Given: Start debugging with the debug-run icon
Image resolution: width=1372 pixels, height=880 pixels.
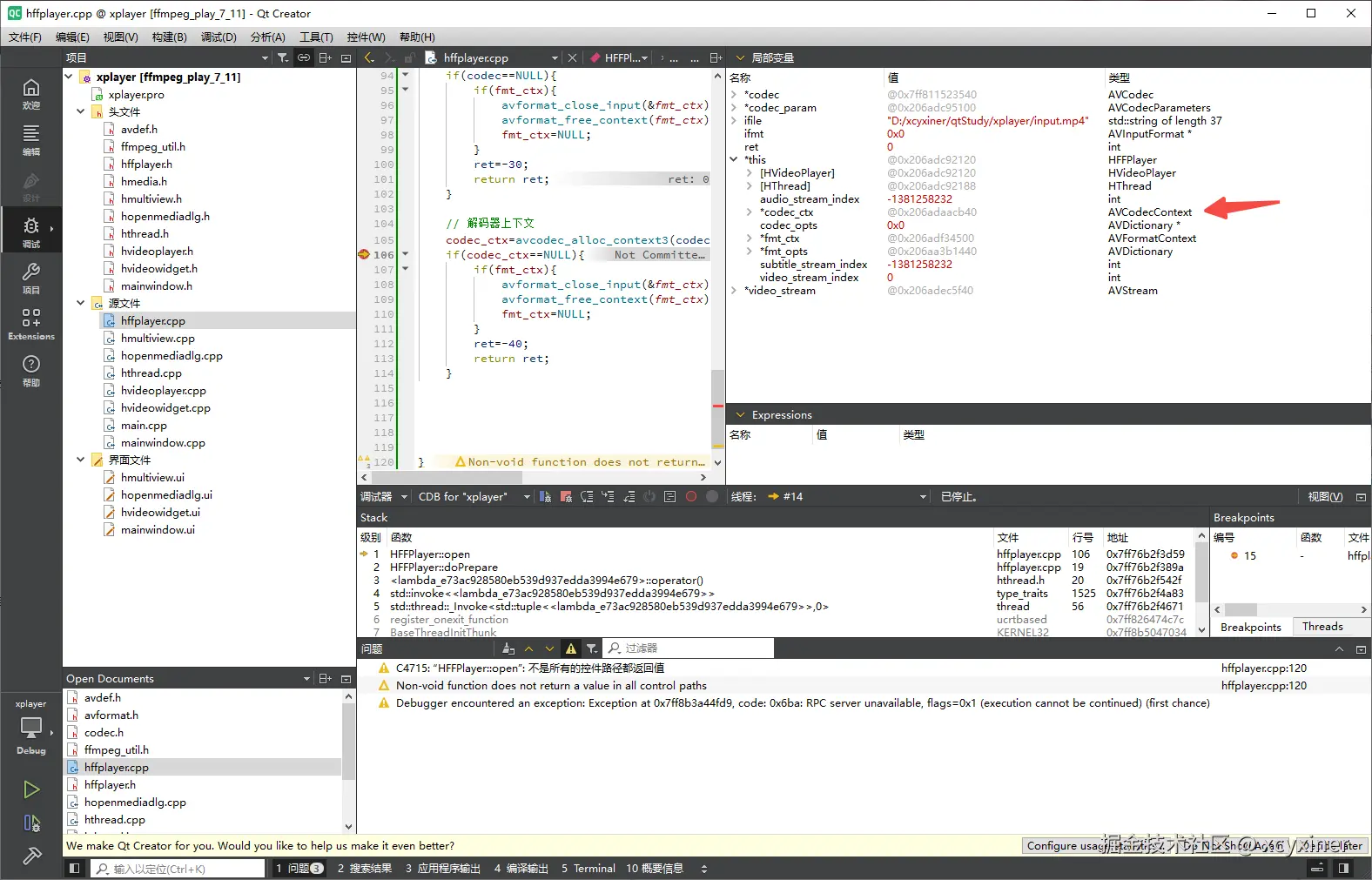Looking at the screenshot, I should tap(31, 823).
